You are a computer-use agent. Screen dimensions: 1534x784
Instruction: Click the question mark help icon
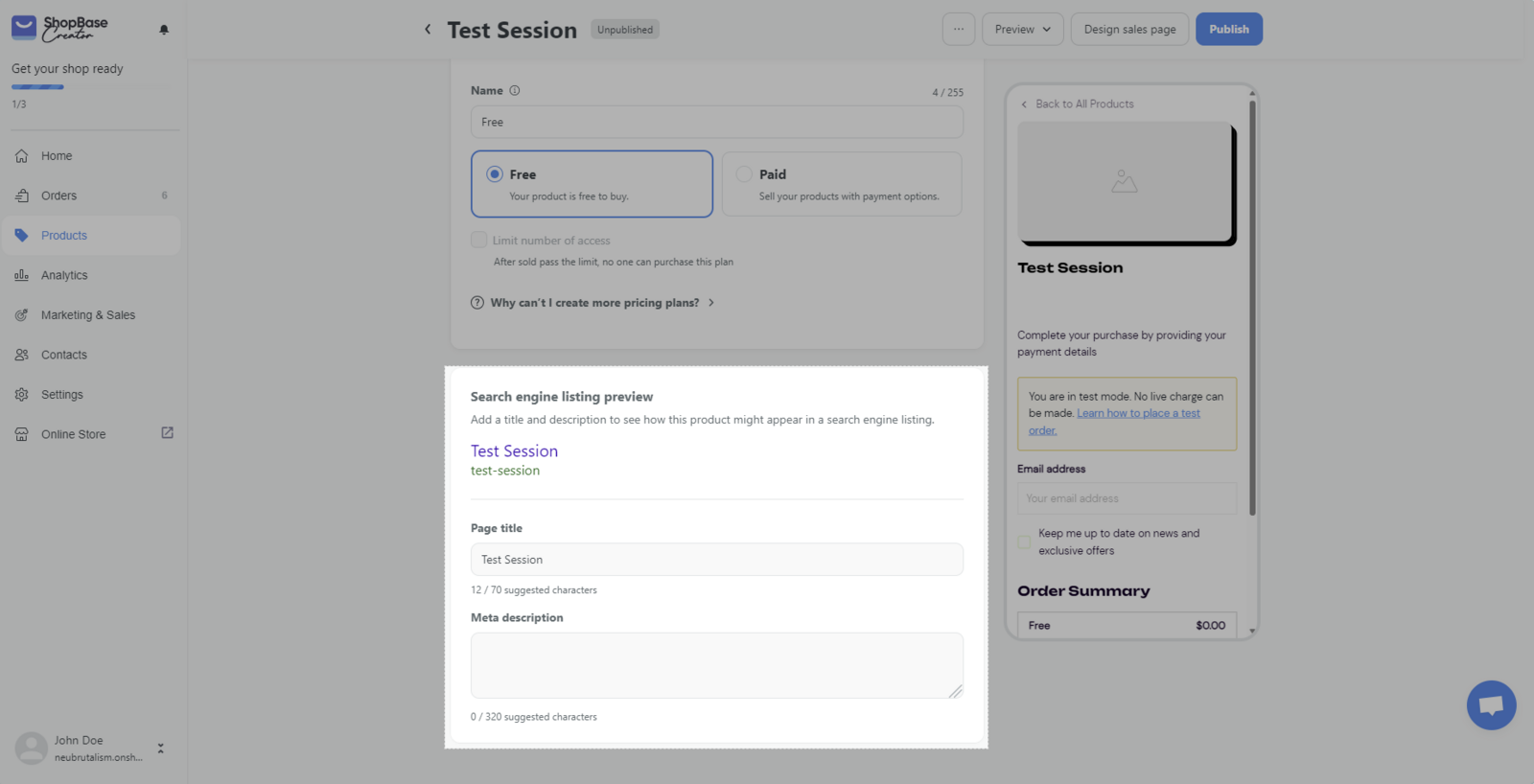(477, 303)
